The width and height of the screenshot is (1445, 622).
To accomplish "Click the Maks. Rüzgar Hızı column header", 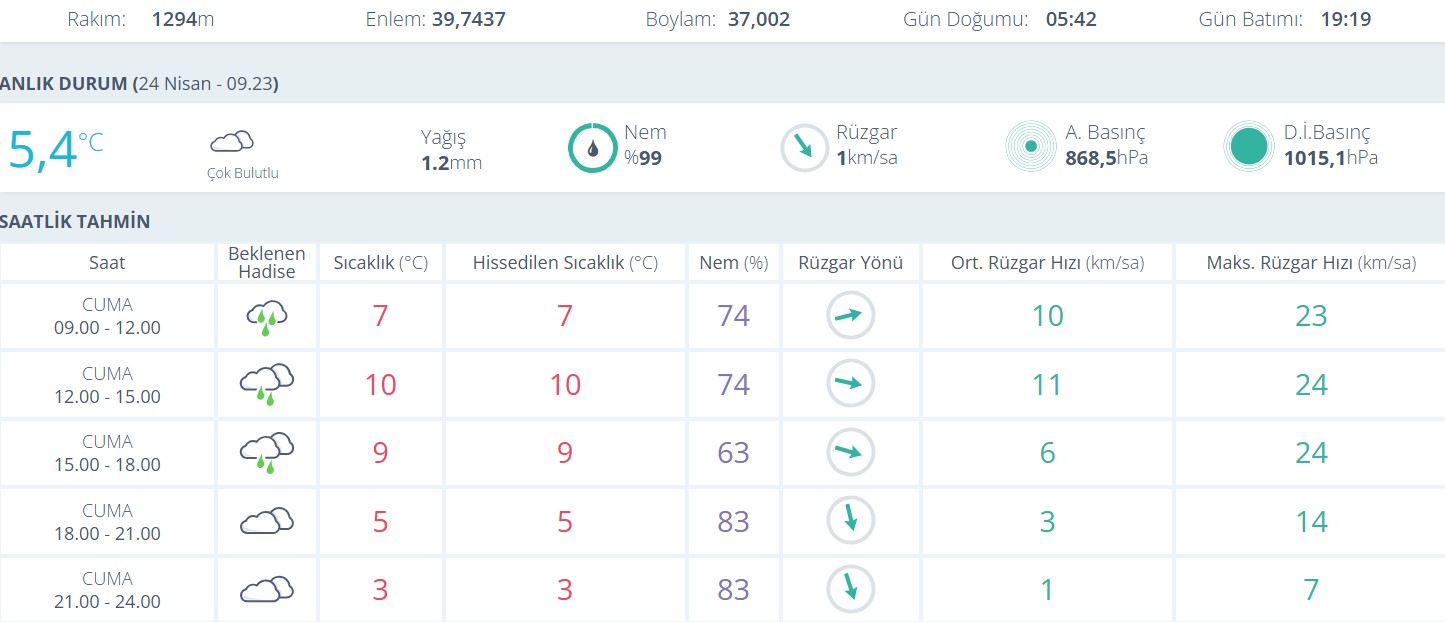I will pyautogui.click(x=1311, y=263).
